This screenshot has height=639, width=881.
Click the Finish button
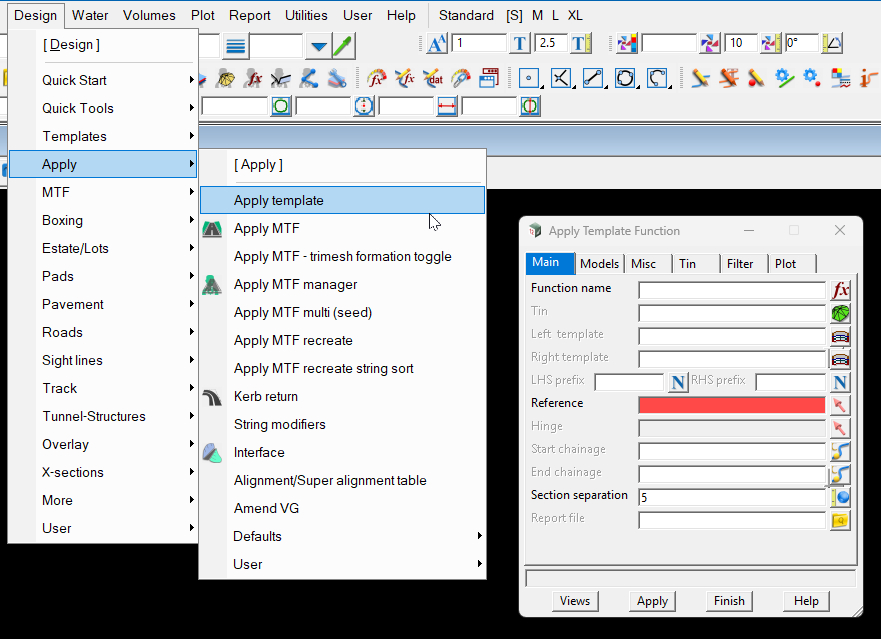729,601
